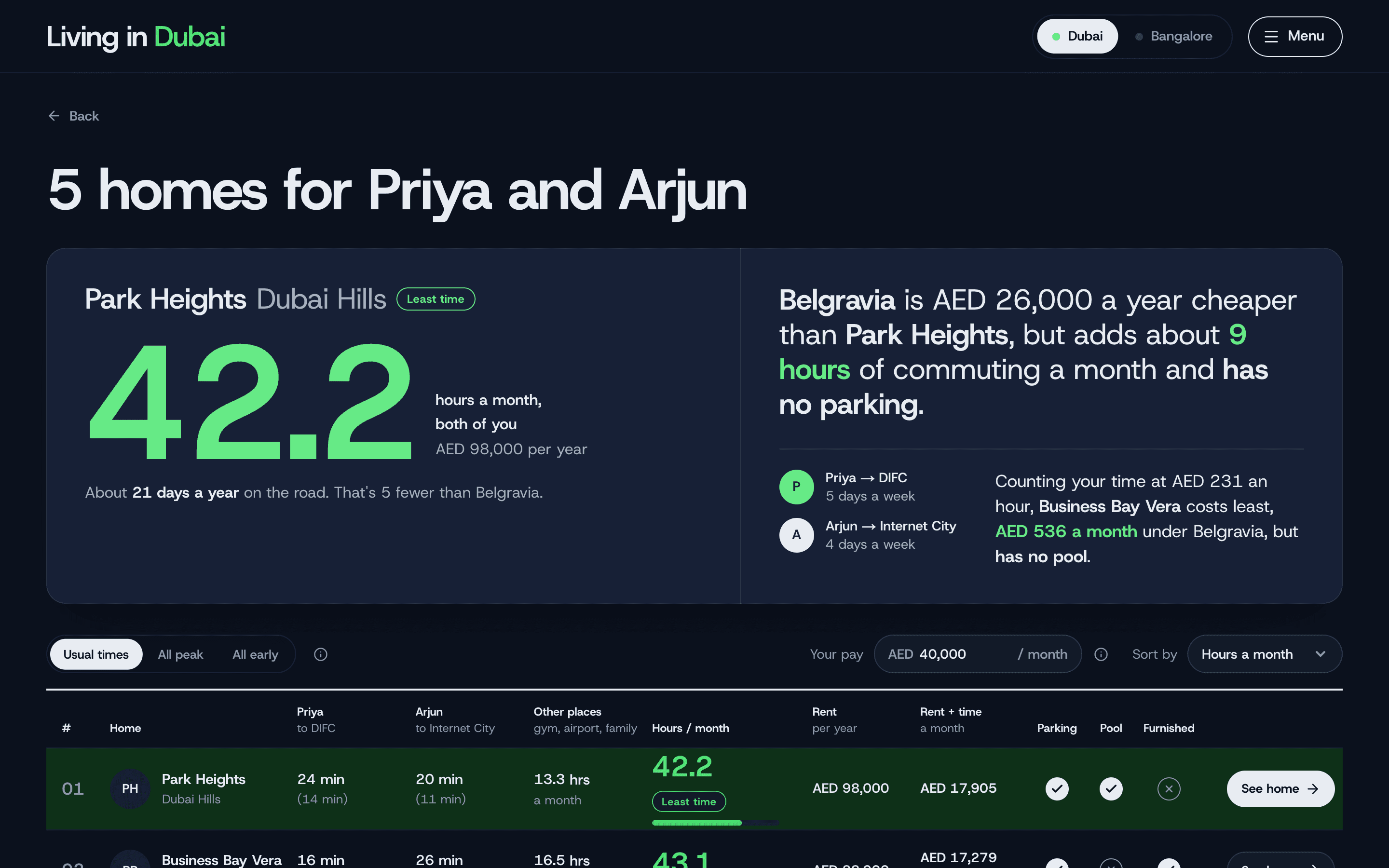1389x868 pixels.
Task: Click Other places column header
Action: tap(585, 720)
